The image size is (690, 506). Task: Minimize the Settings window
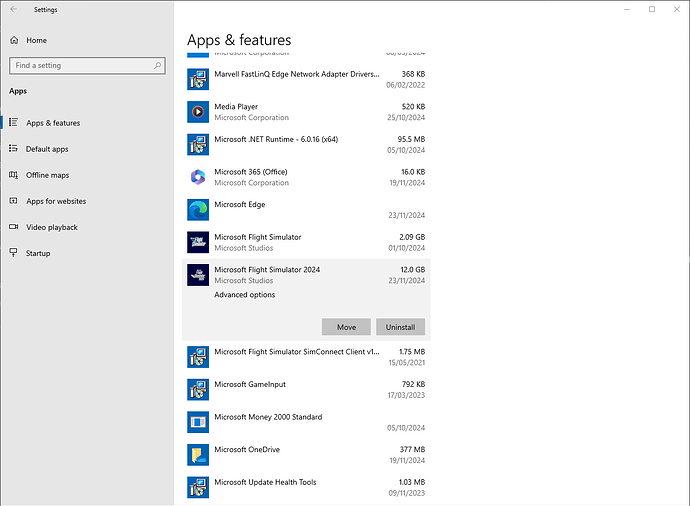(628, 9)
